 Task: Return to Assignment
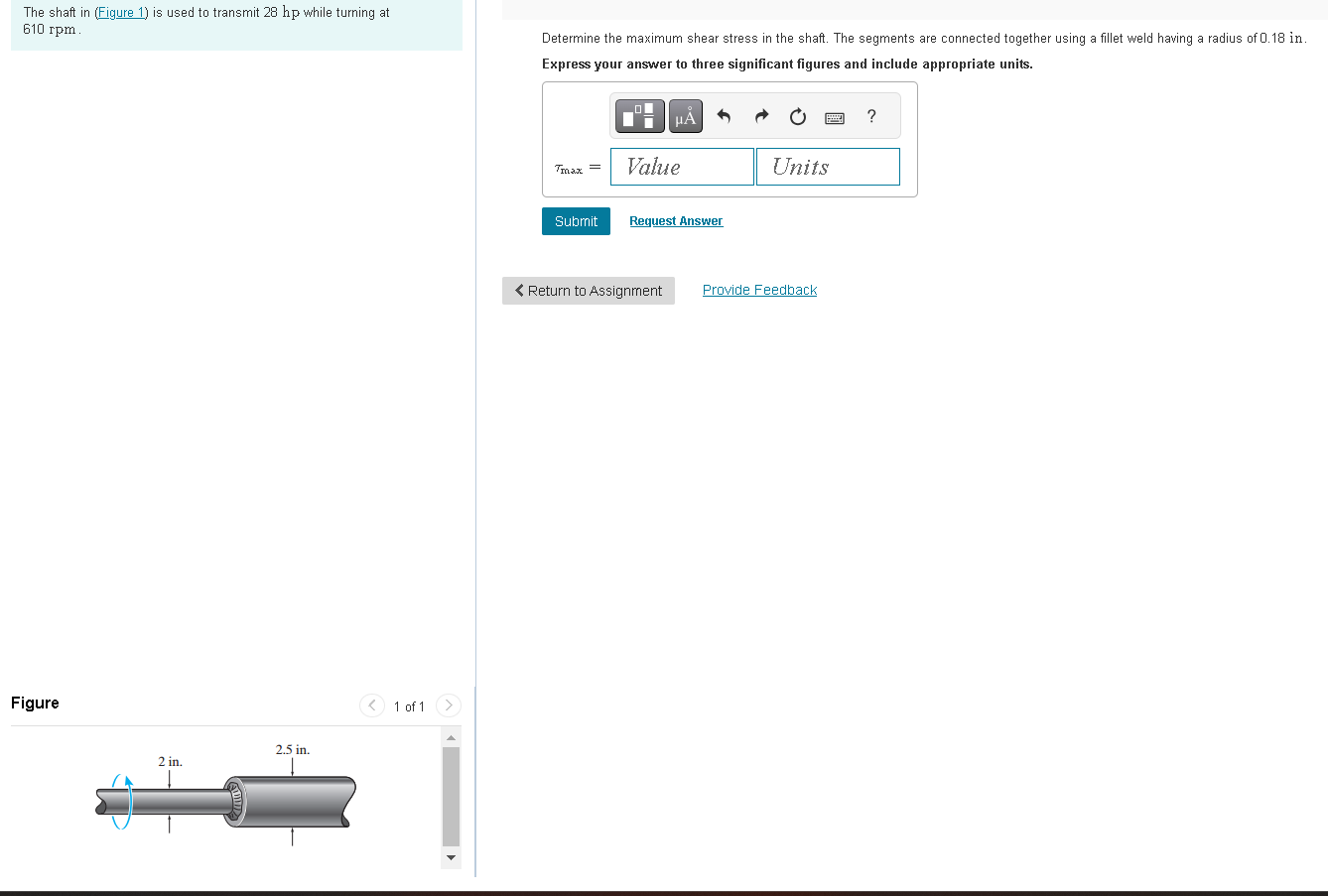click(x=588, y=290)
